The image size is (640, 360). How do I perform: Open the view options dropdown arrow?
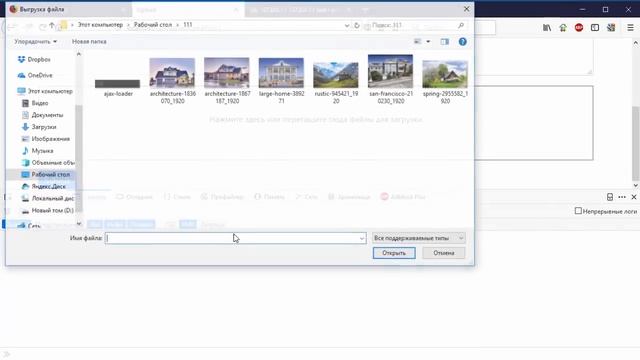pos(428,42)
